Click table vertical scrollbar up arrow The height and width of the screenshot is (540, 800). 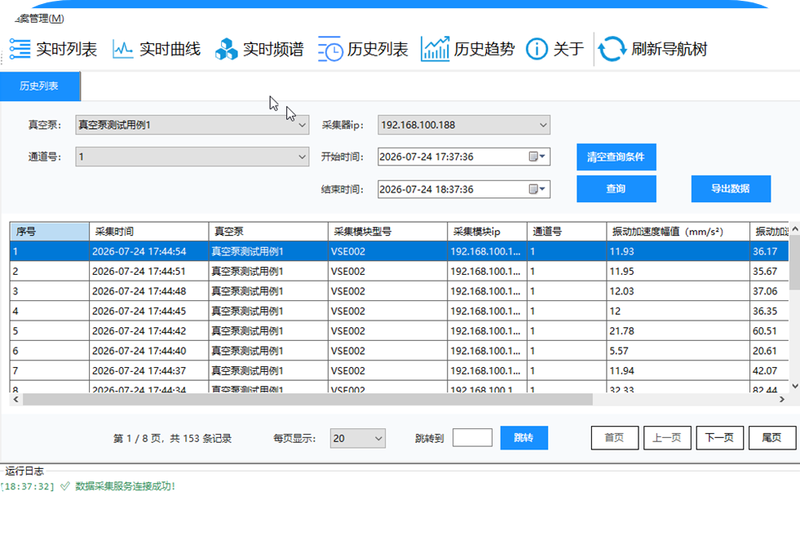coord(795,230)
